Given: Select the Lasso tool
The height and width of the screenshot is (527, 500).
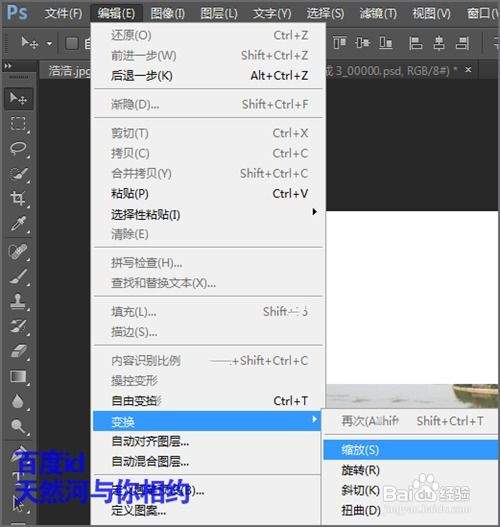Looking at the screenshot, I should point(18,148).
